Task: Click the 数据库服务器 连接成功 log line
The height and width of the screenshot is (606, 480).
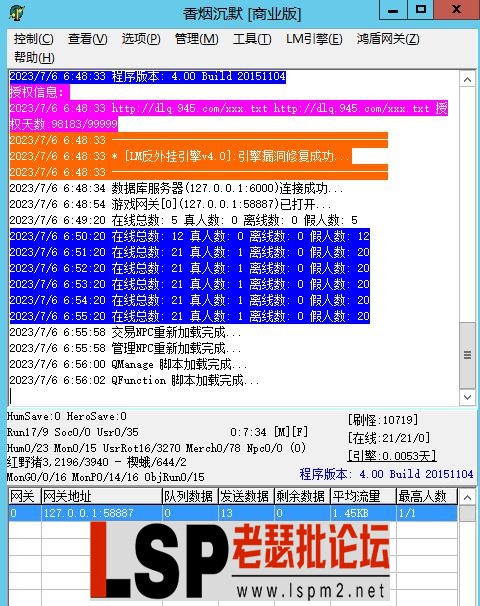Action: pos(176,188)
